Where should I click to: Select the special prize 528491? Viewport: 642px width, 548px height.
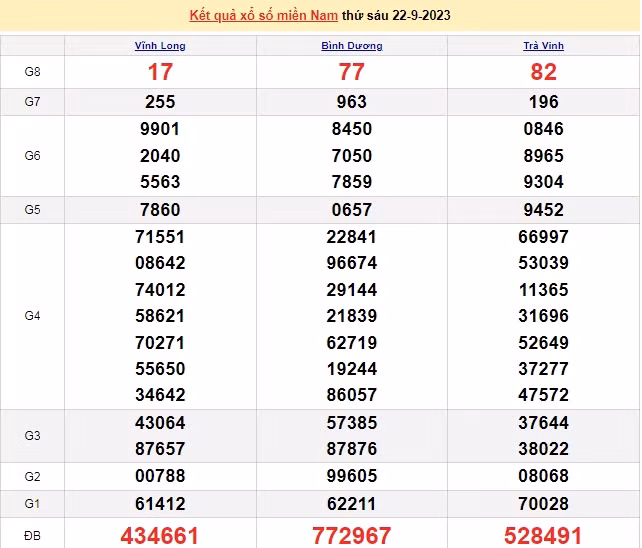543,536
